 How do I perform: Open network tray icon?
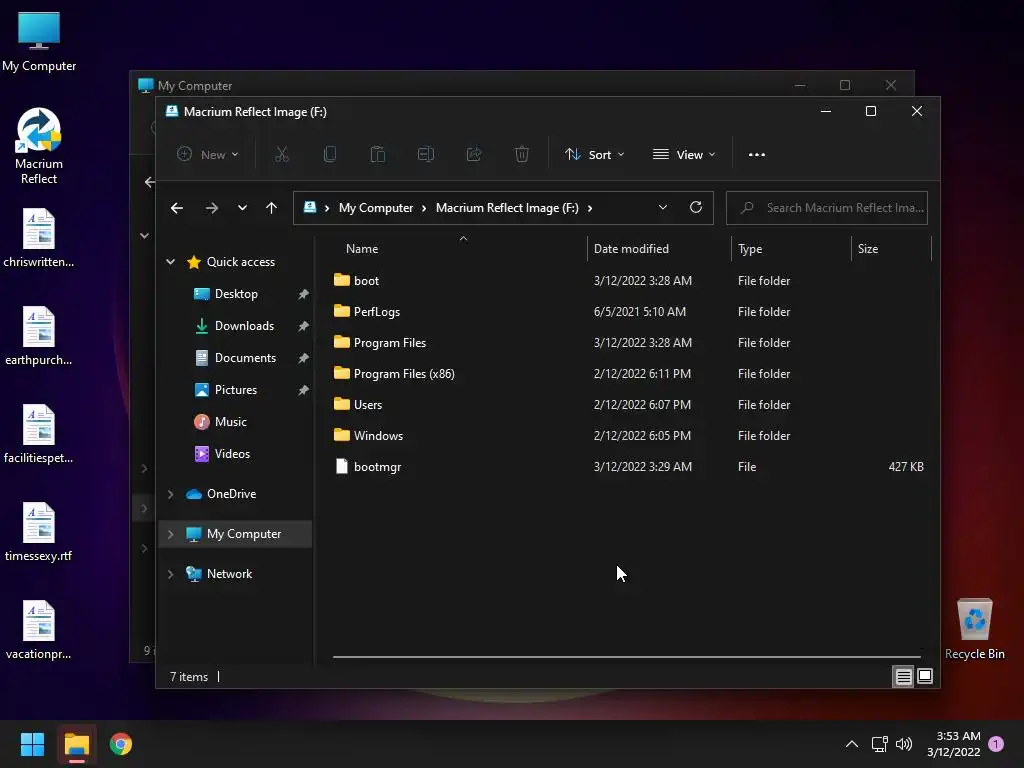click(x=879, y=744)
